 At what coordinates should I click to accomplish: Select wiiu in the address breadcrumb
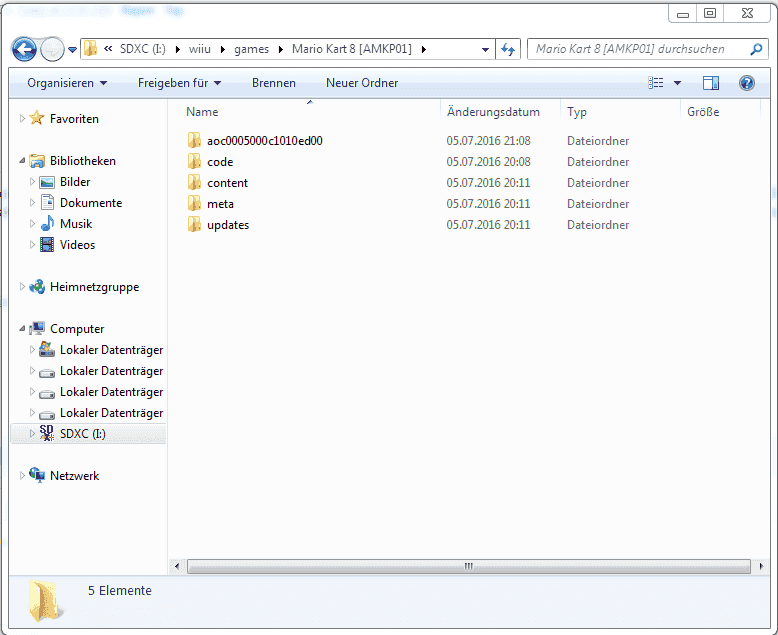coord(200,49)
